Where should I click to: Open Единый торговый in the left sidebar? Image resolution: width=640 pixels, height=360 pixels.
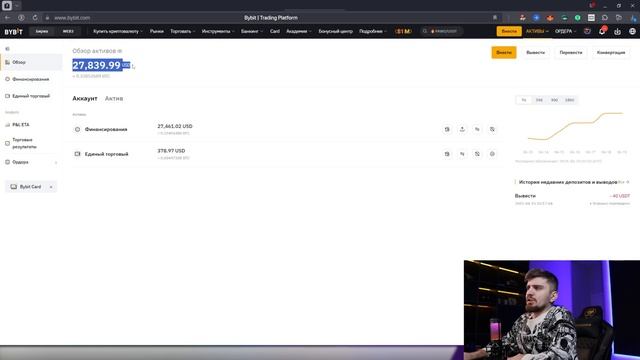(31, 96)
